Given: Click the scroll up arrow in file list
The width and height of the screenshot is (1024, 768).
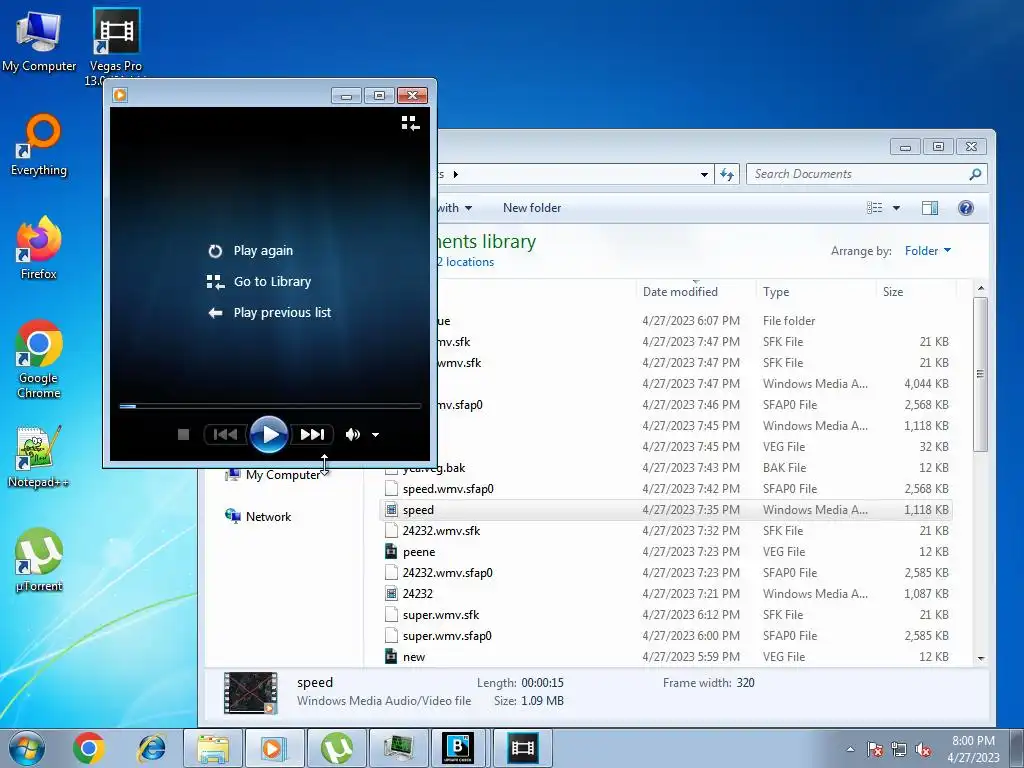Looking at the screenshot, I should (x=980, y=288).
